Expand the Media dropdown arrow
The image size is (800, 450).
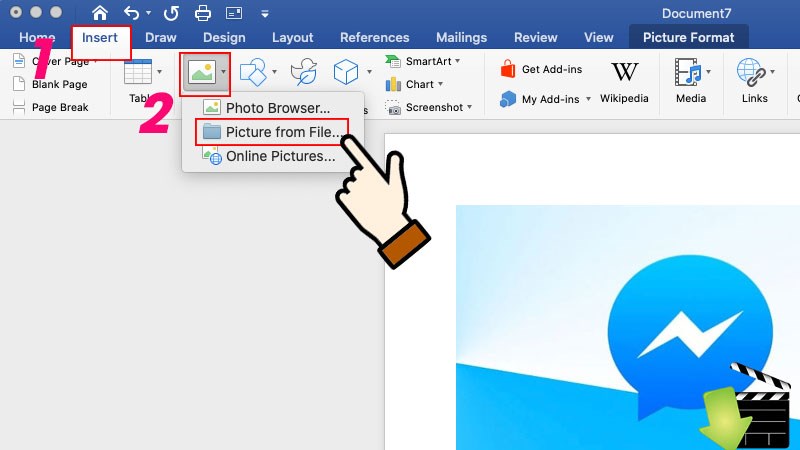[x=708, y=72]
